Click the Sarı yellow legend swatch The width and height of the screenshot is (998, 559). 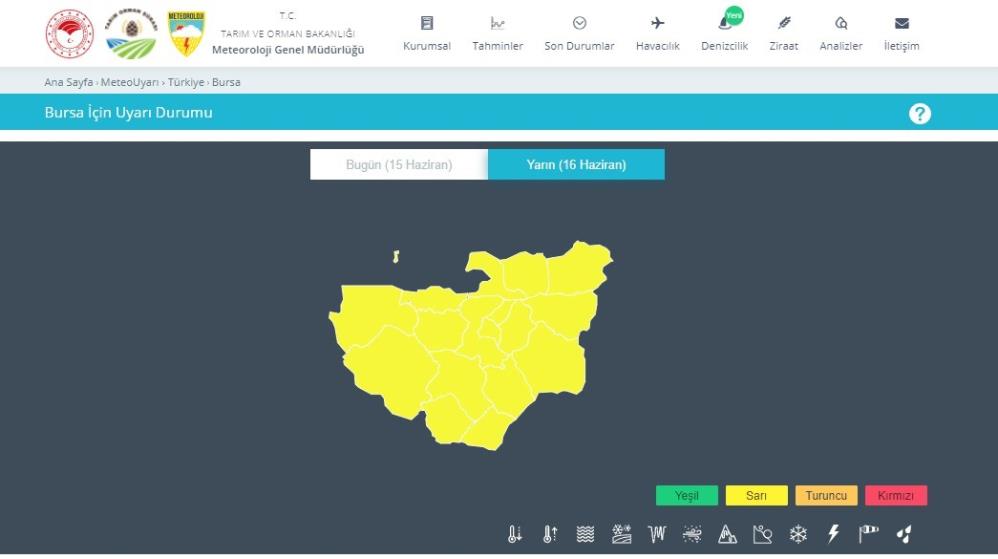click(756, 496)
